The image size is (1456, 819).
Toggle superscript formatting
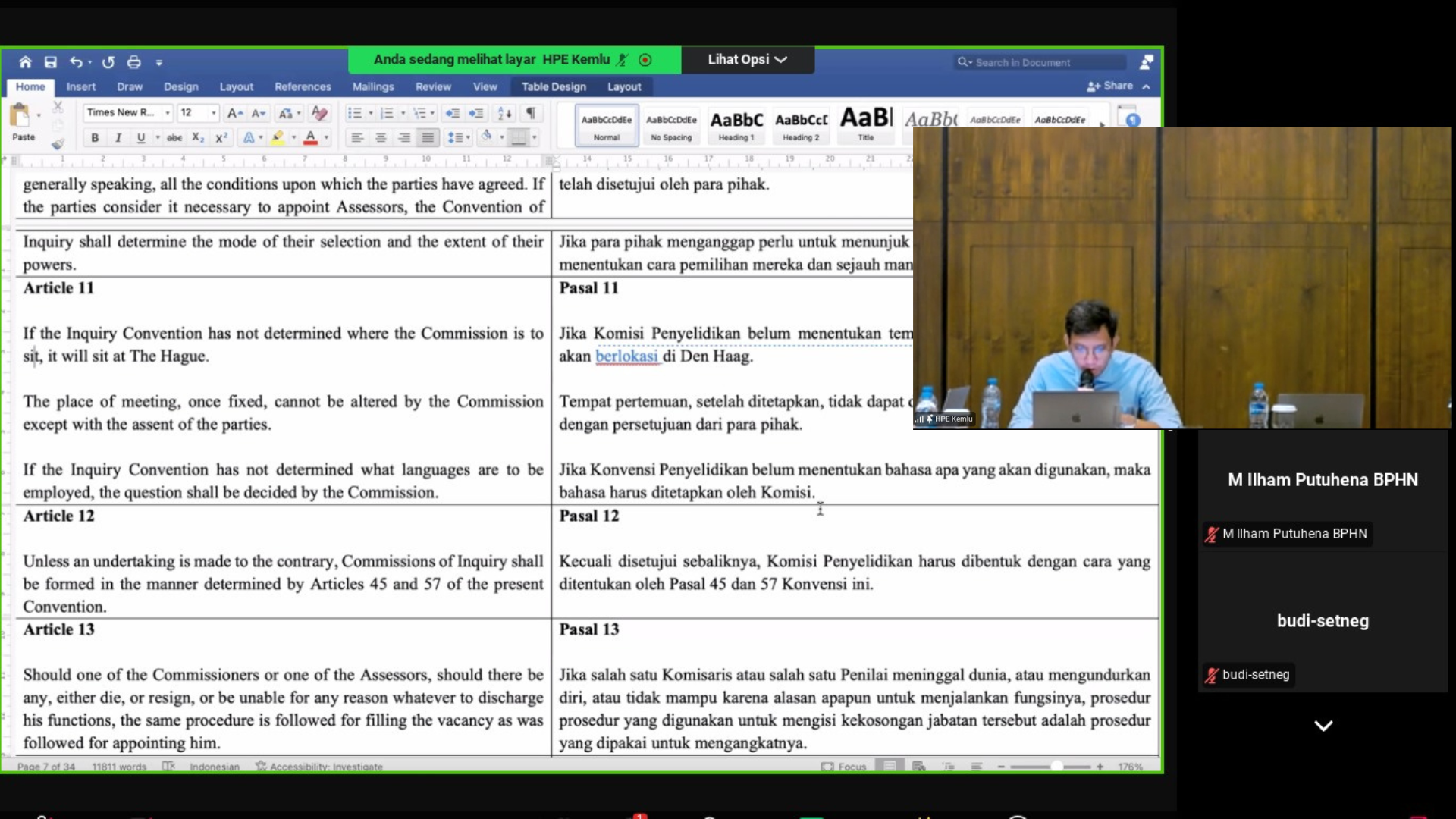point(221,137)
